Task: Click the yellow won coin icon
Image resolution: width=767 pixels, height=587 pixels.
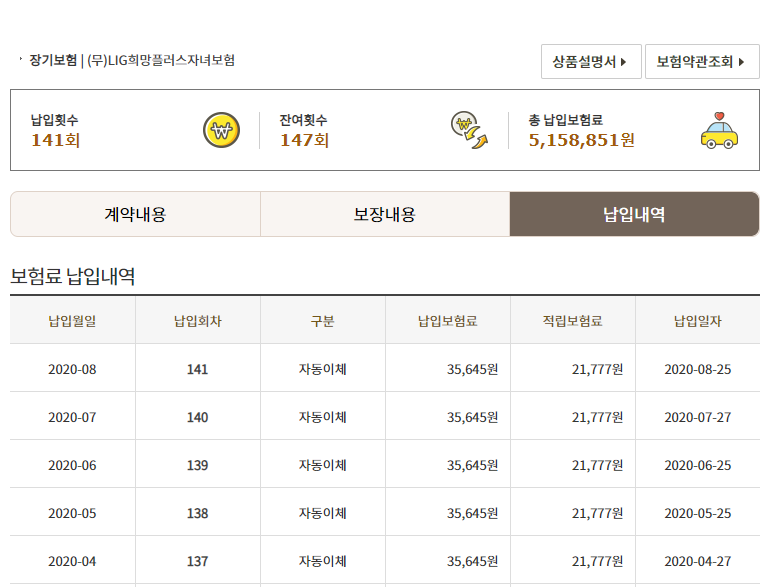Action: pos(222,130)
